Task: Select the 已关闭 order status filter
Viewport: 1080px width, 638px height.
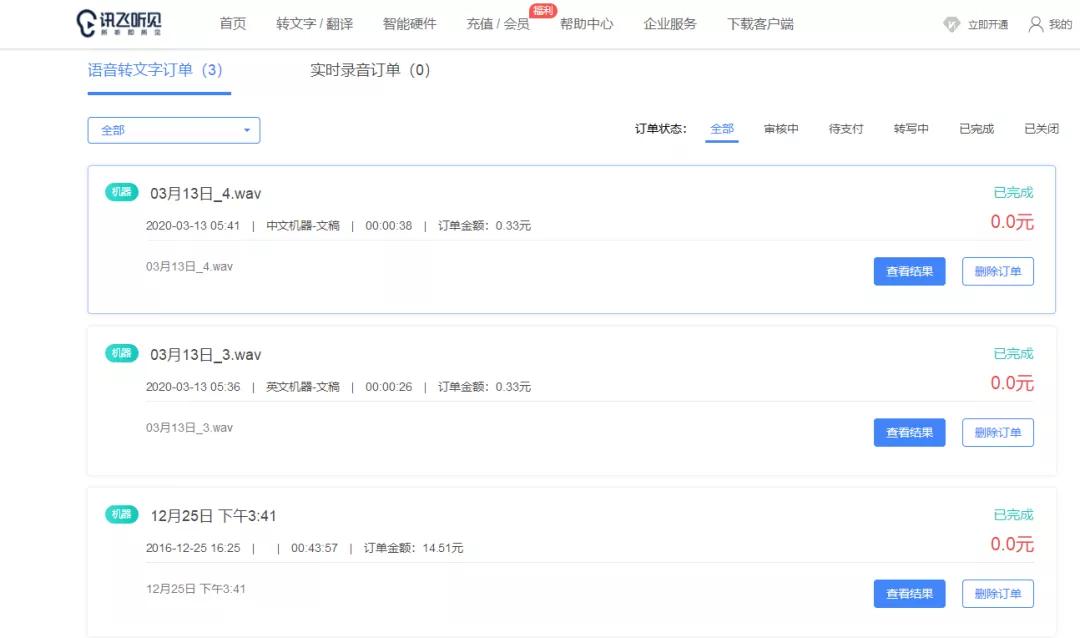Action: [1041, 129]
